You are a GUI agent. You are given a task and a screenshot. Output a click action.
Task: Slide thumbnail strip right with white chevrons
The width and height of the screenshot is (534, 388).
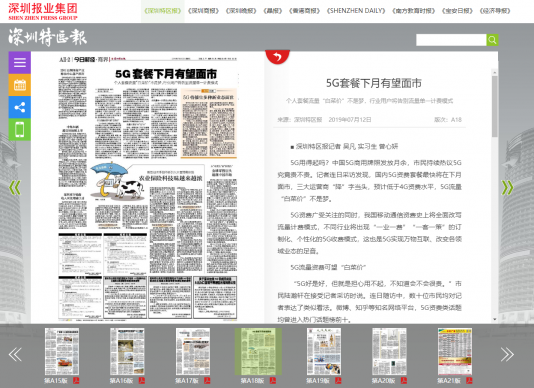click(x=507, y=355)
